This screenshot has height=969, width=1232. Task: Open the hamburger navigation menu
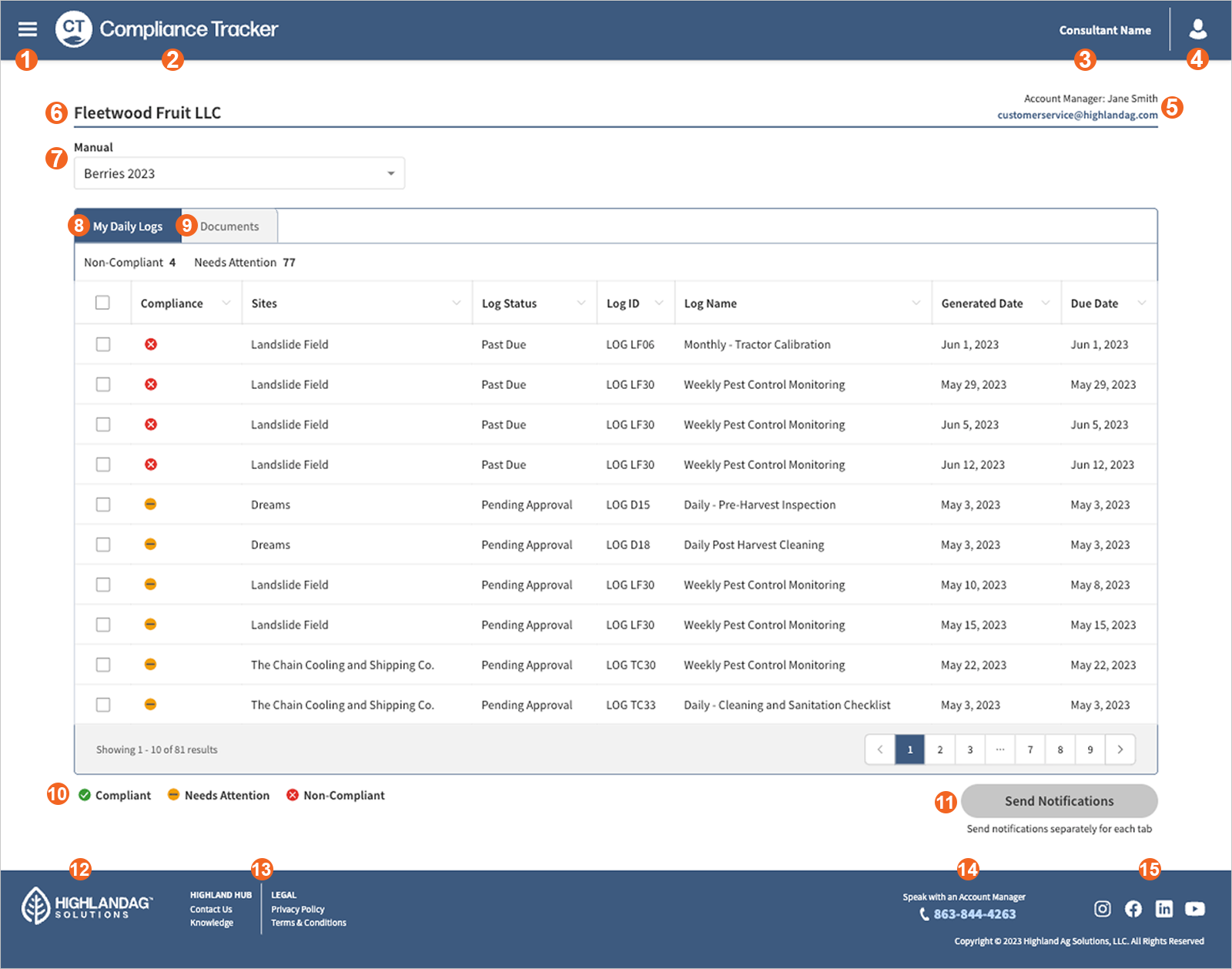point(28,28)
